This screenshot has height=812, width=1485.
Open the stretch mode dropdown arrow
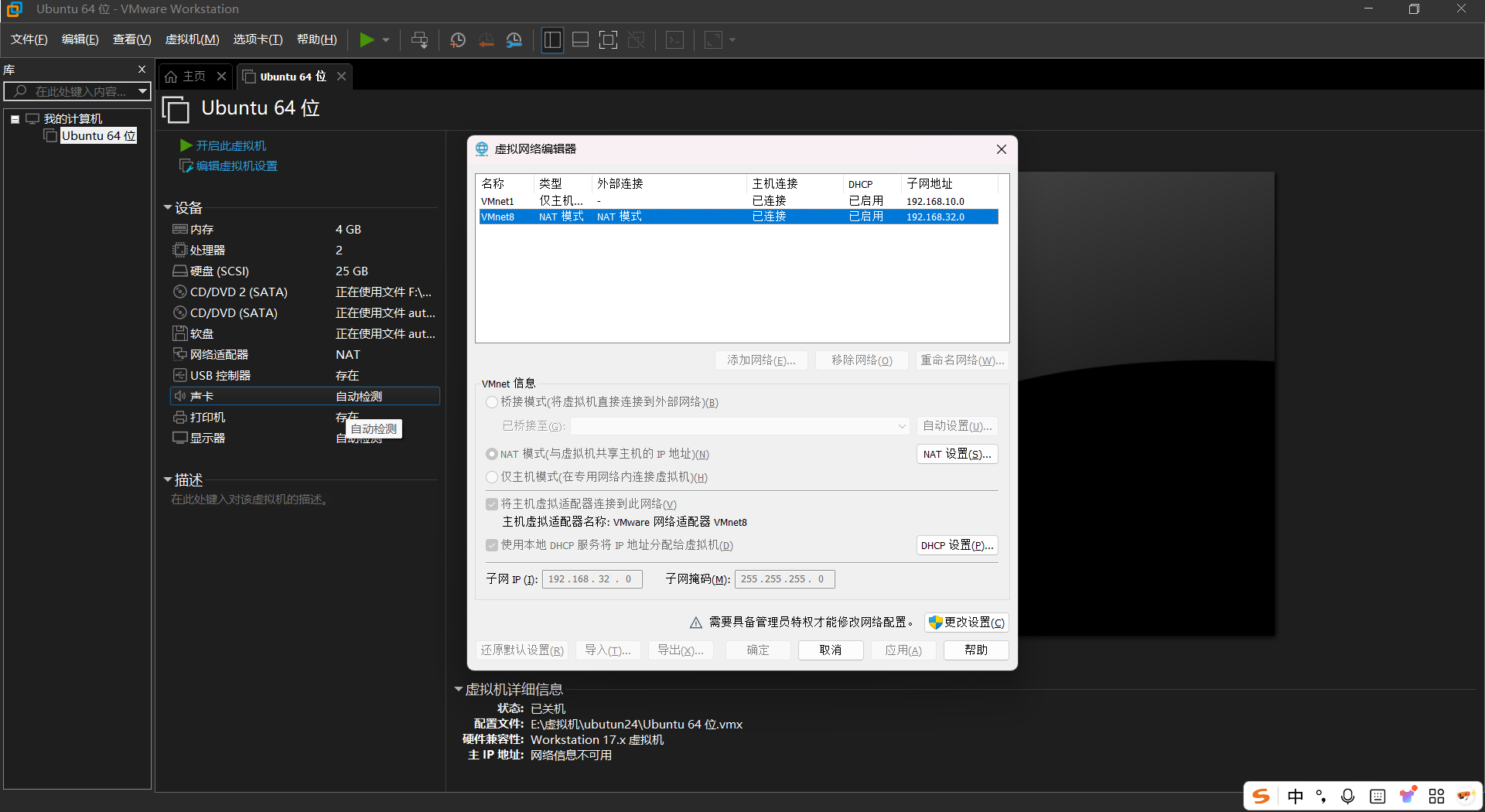click(732, 40)
